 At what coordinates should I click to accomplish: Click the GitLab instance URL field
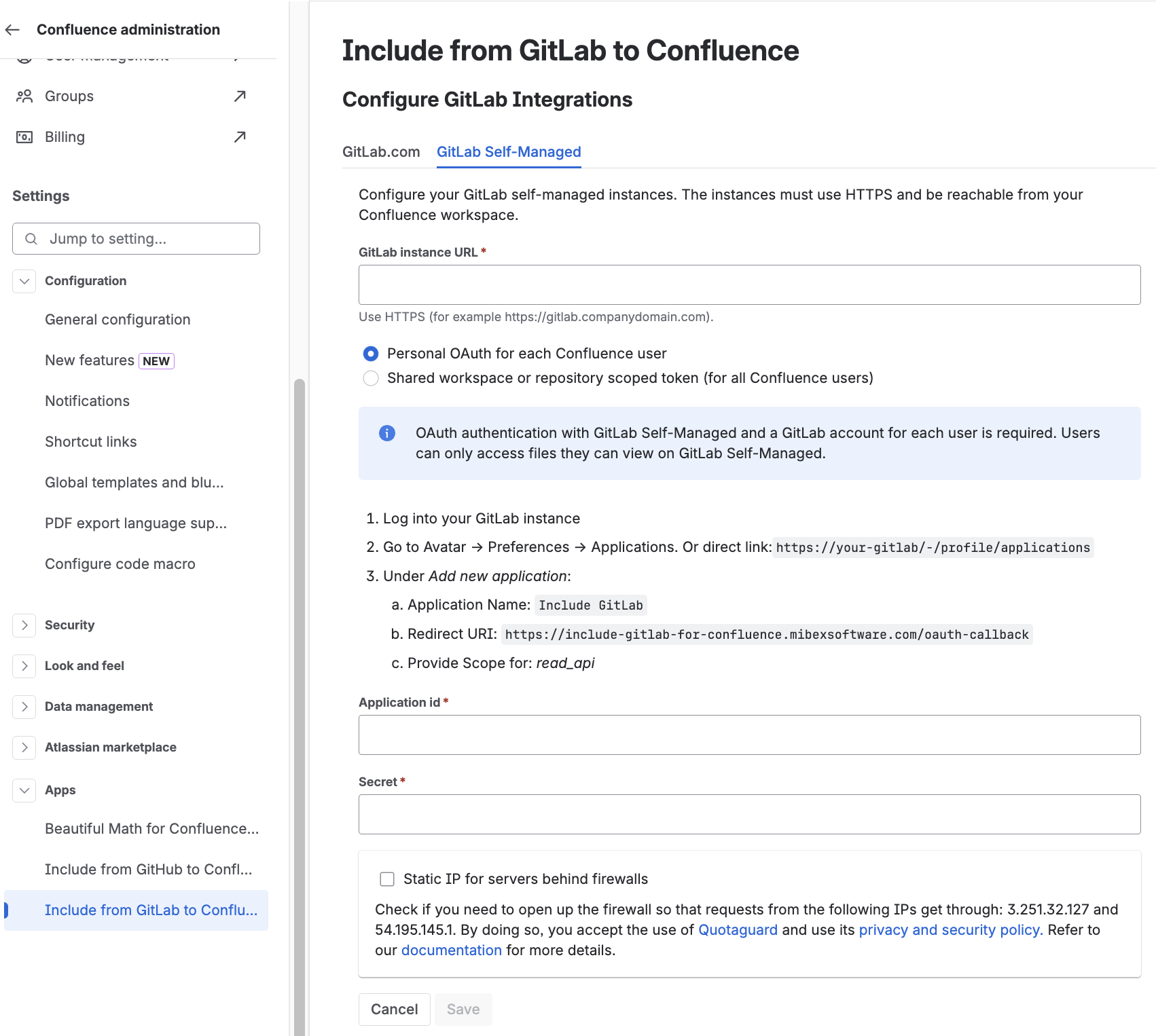[x=747, y=284]
